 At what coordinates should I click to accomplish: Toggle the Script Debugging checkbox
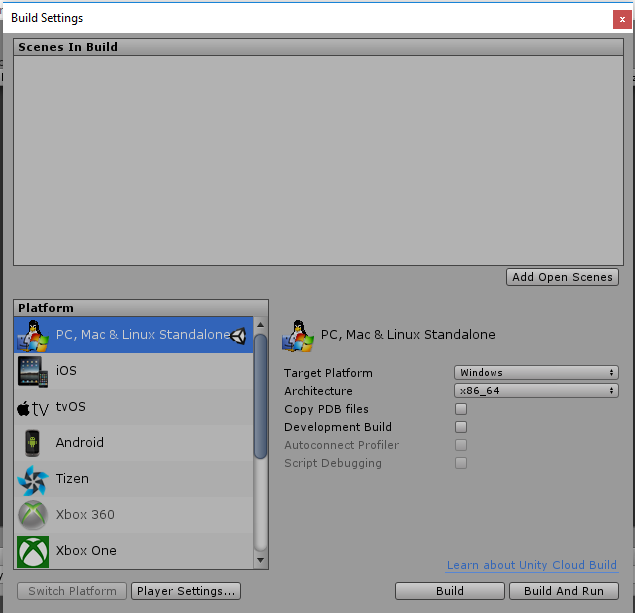coord(461,463)
